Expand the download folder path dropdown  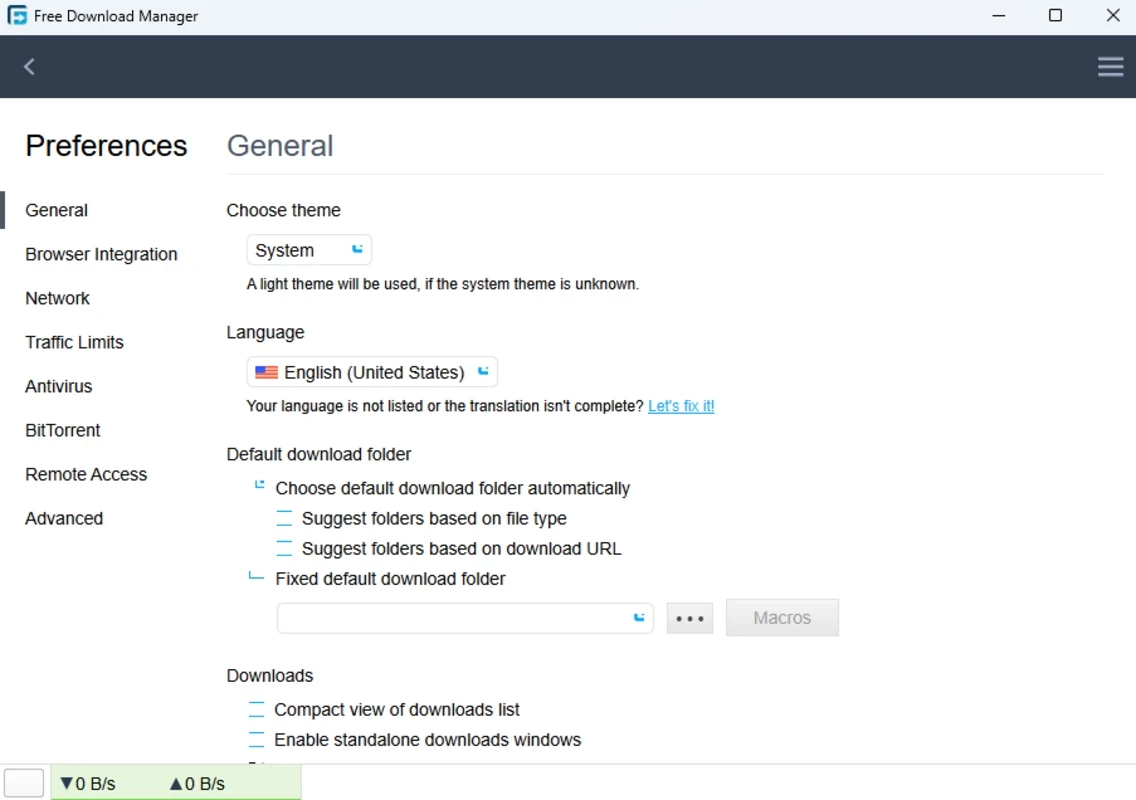[639, 618]
